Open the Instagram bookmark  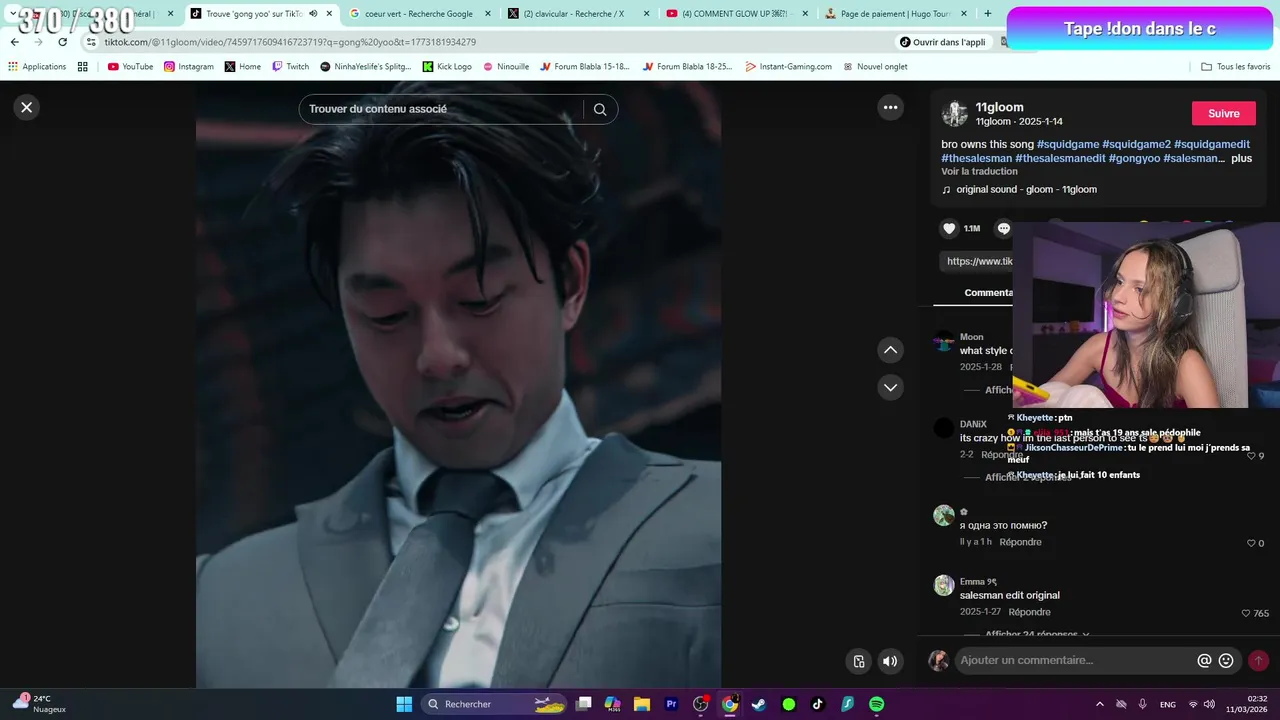(189, 67)
